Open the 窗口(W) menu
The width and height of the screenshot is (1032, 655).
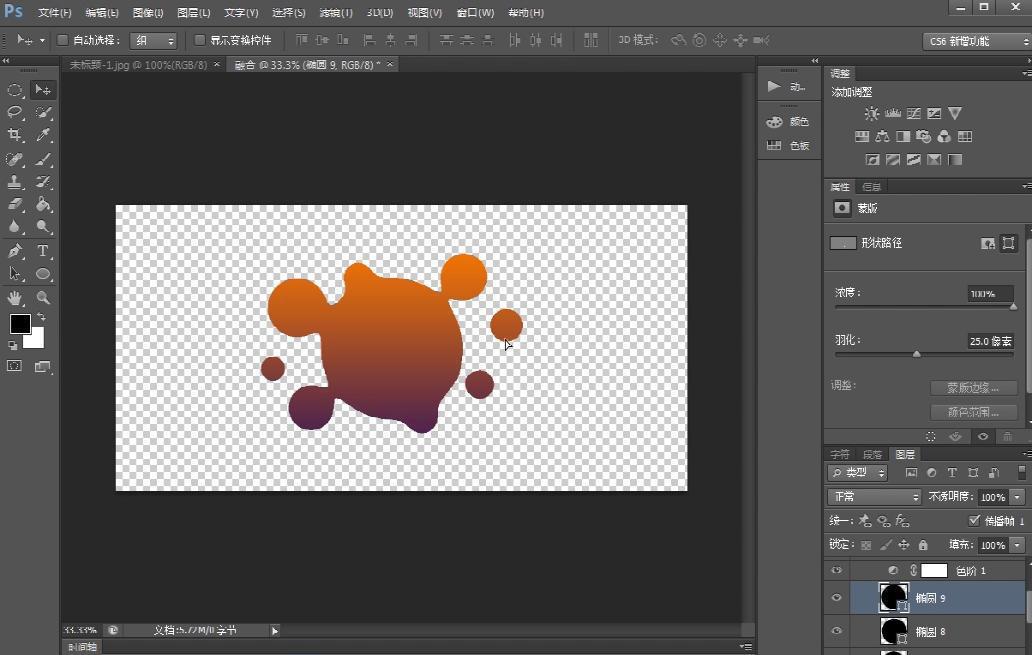pos(475,13)
